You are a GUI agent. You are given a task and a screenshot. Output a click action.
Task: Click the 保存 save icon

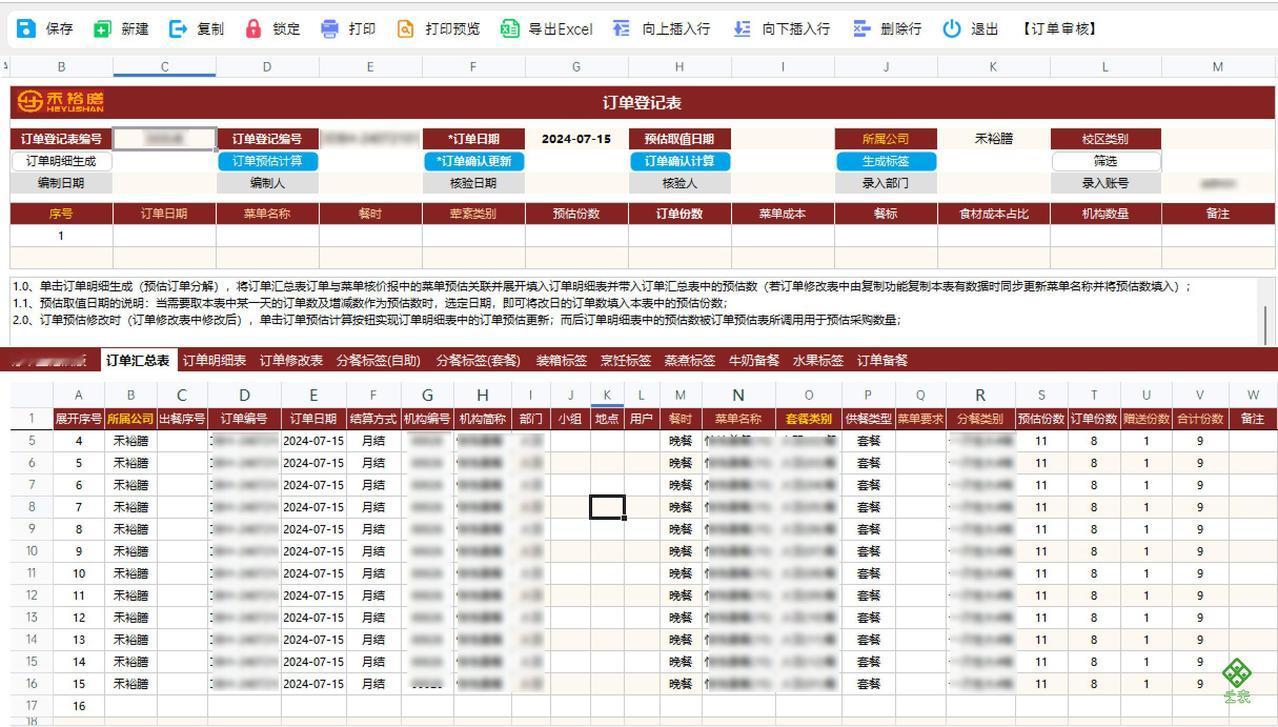[x=27, y=29]
